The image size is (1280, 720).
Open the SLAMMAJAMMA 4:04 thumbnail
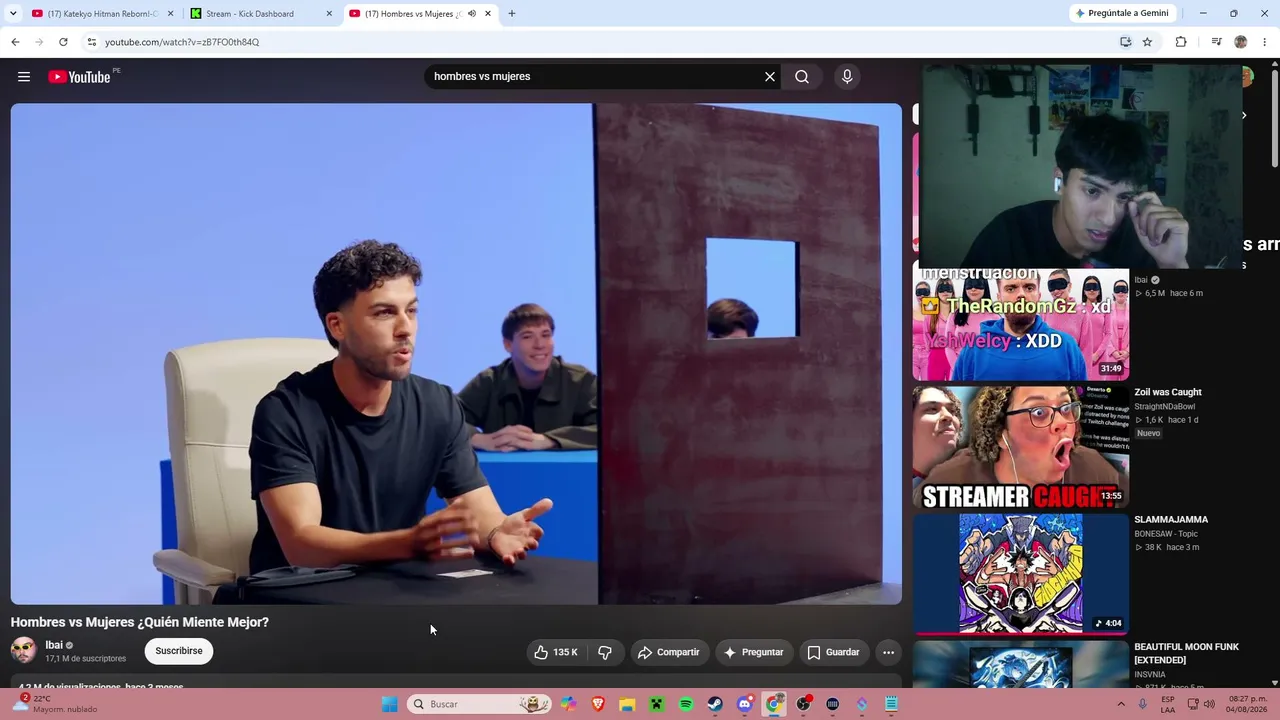(1021, 574)
